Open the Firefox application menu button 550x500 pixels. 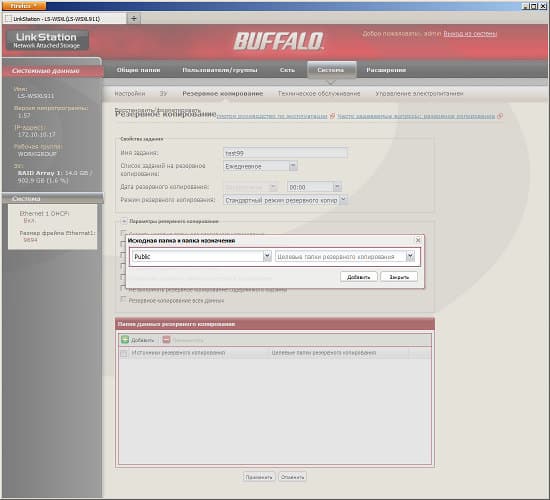[x=24, y=6]
